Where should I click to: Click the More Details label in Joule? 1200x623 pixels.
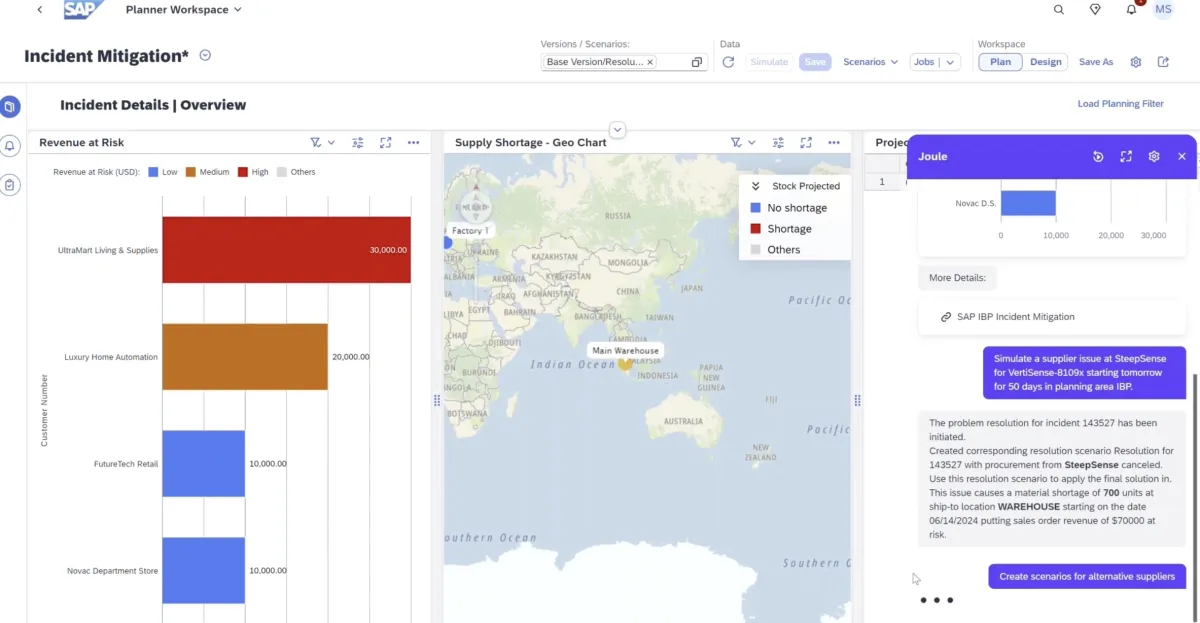(957, 277)
